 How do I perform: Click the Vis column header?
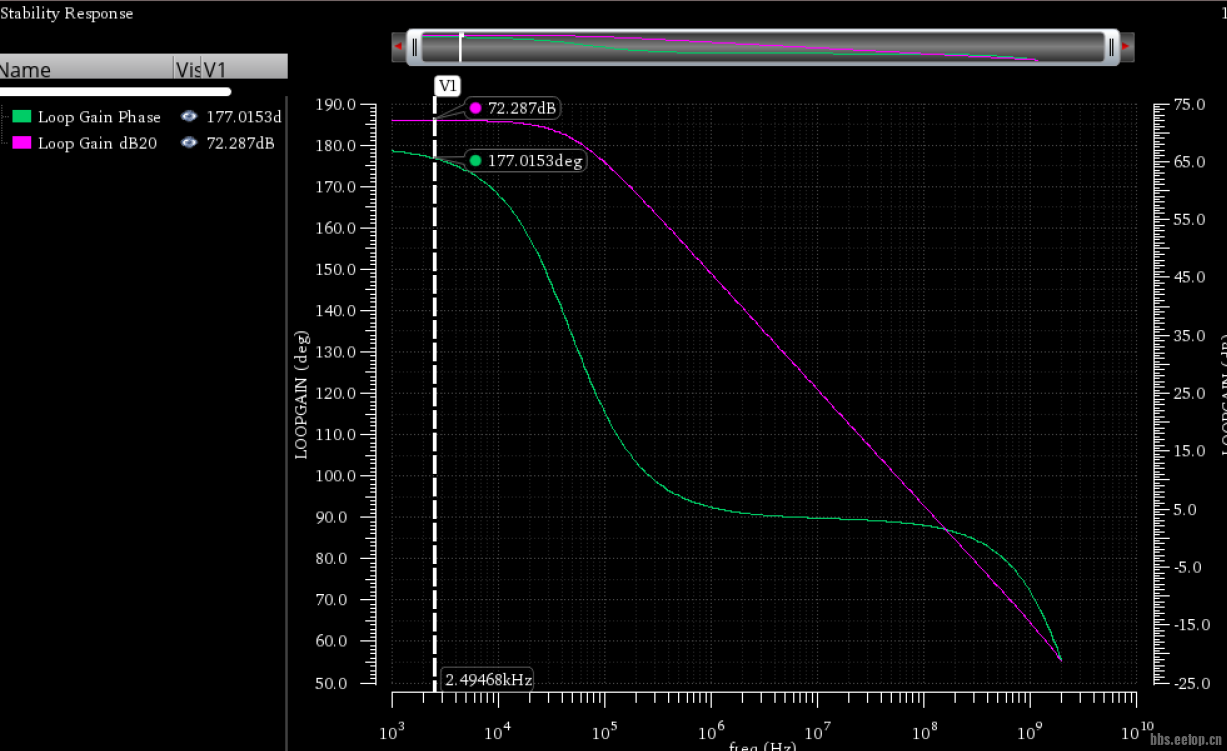pos(187,69)
